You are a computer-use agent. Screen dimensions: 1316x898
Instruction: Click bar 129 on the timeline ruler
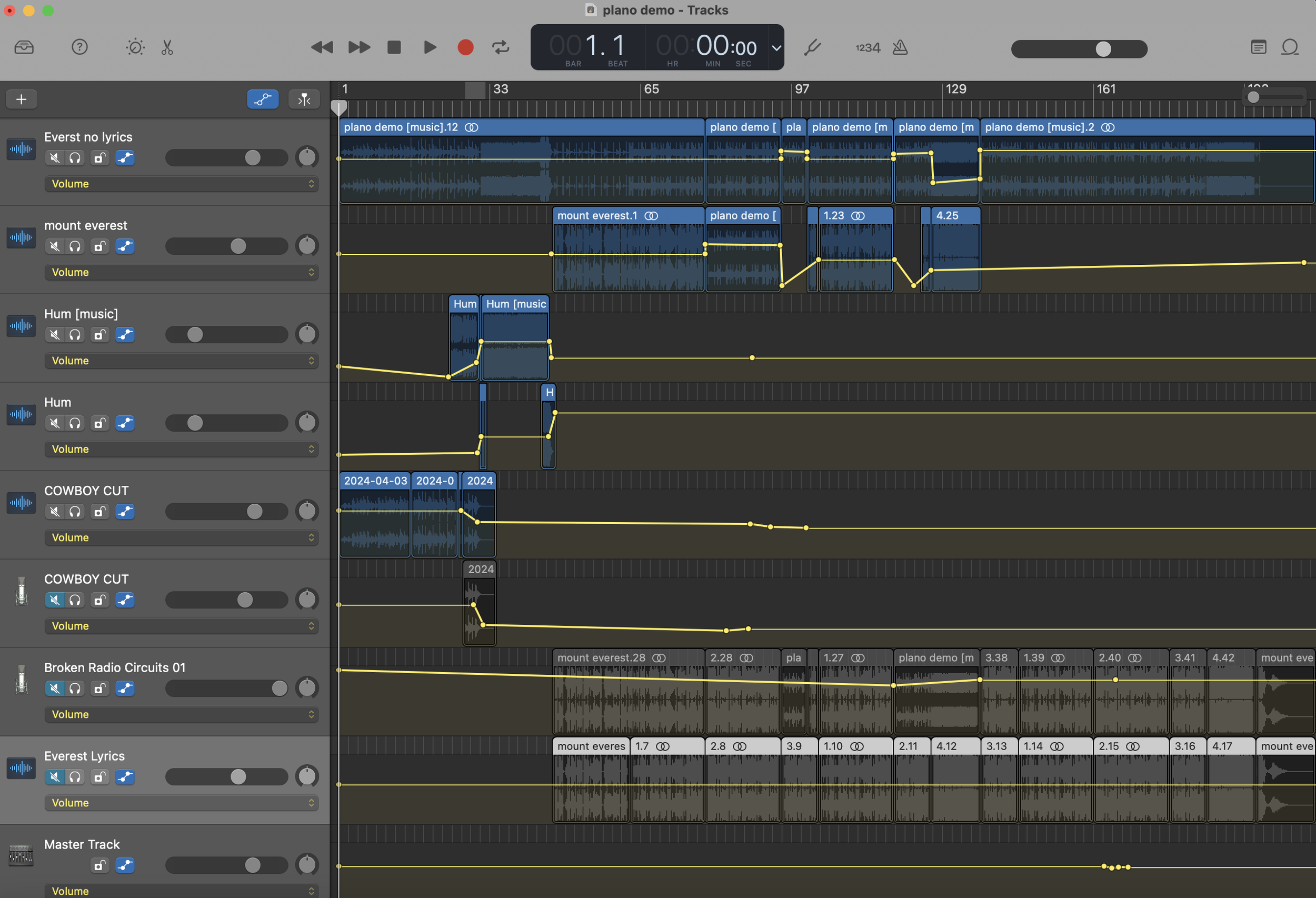(955, 89)
